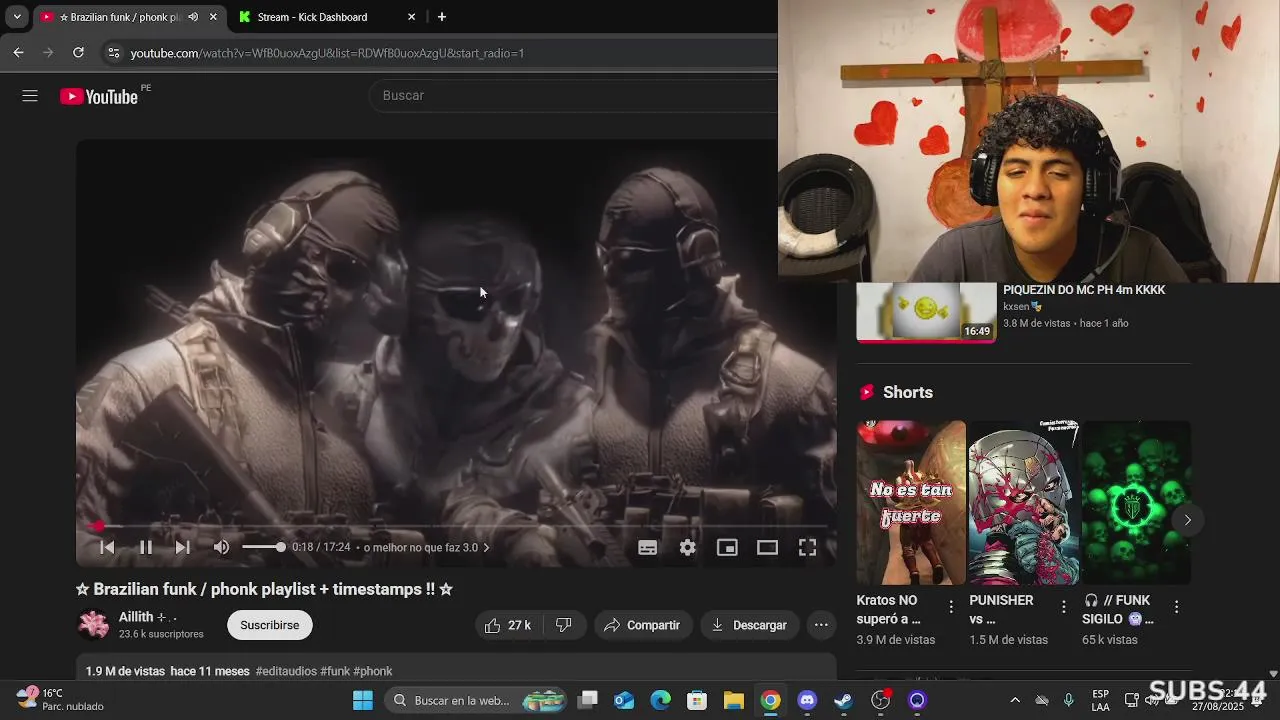1280x720 pixels.
Task: Launch Microsoft Edge from the taskbar
Action: coord(661,700)
